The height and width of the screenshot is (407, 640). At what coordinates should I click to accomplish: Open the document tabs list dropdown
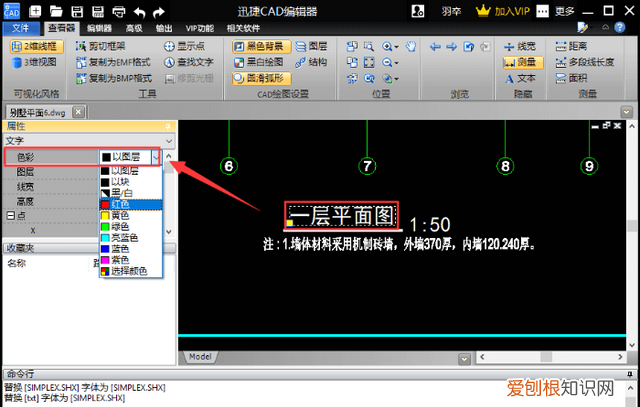(x=626, y=111)
